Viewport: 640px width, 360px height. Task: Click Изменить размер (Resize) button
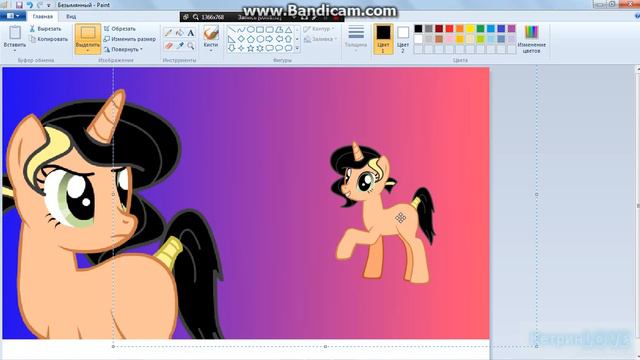pos(130,39)
